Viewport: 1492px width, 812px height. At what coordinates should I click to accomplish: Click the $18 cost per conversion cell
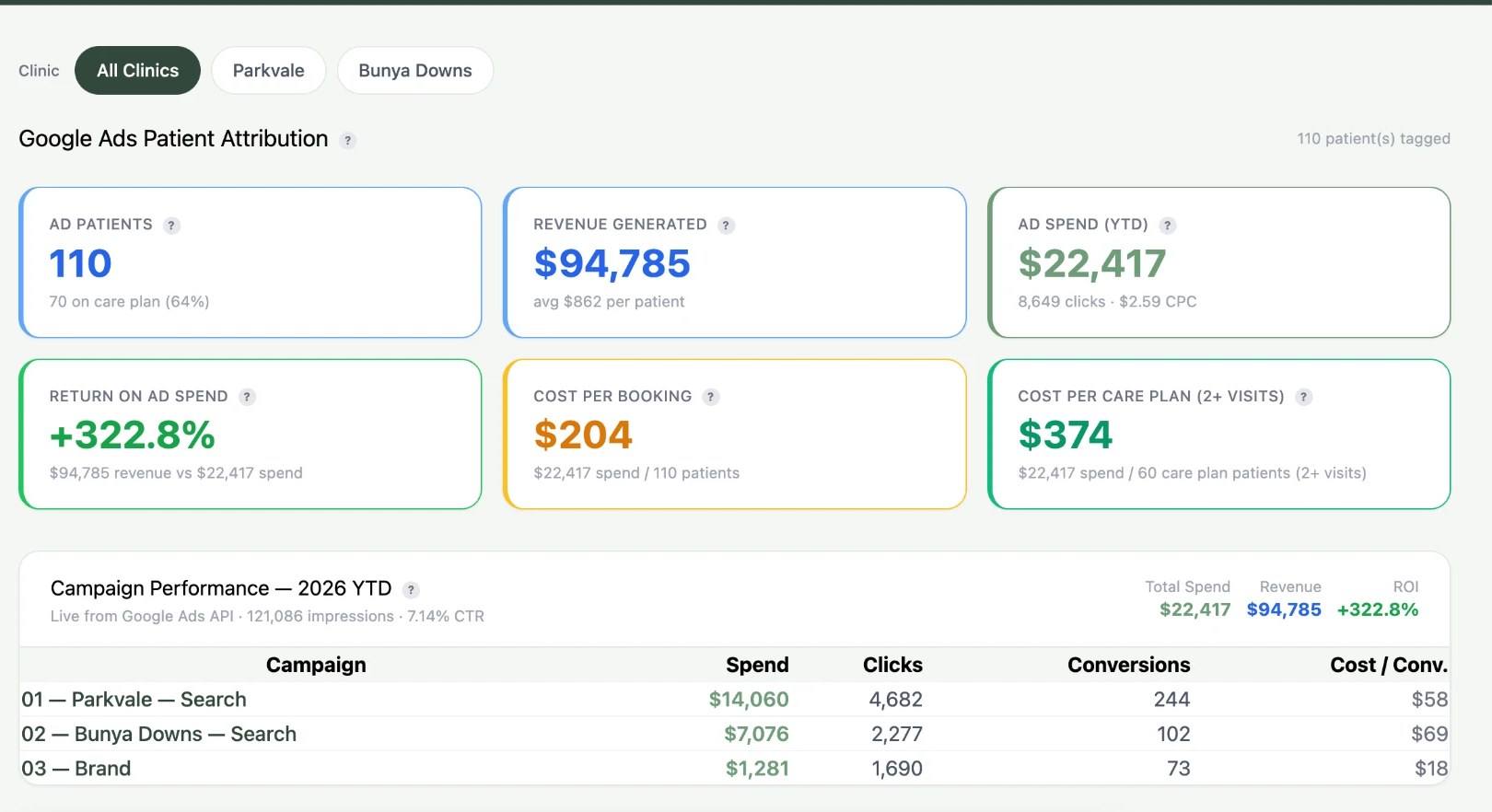pyautogui.click(x=1431, y=768)
